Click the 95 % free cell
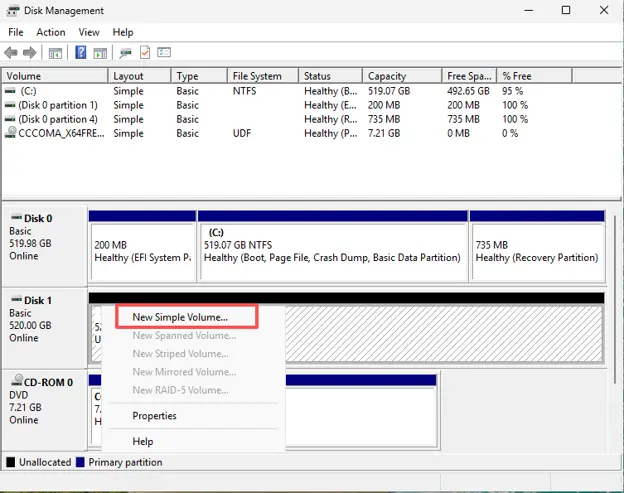 point(512,91)
